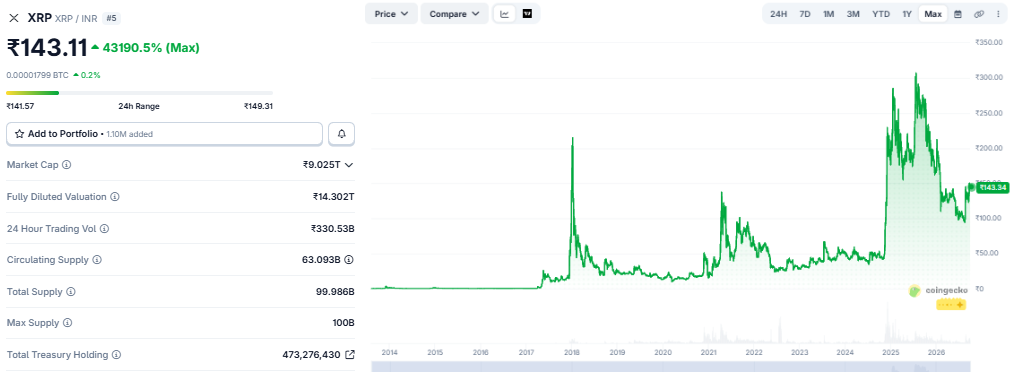The image size is (1014, 372).
Task: Select the 1M time range
Action: coord(828,14)
